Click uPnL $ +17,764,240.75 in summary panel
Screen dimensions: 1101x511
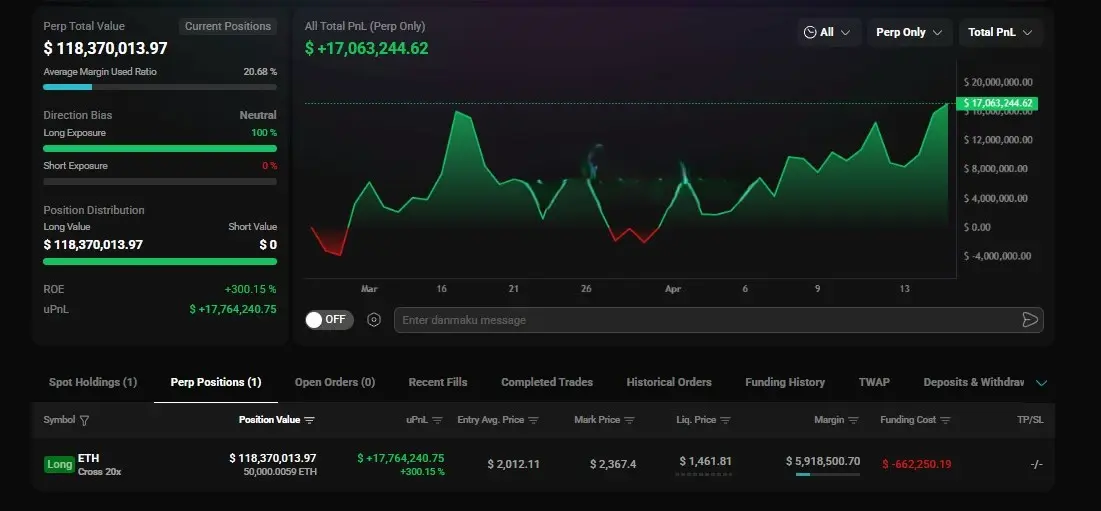tap(233, 309)
